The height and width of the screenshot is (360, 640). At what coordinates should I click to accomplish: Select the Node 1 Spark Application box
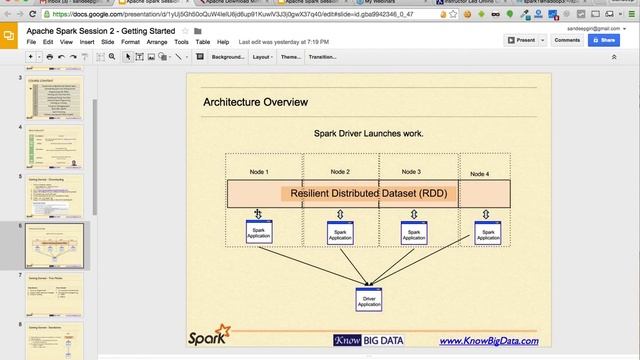(259, 232)
